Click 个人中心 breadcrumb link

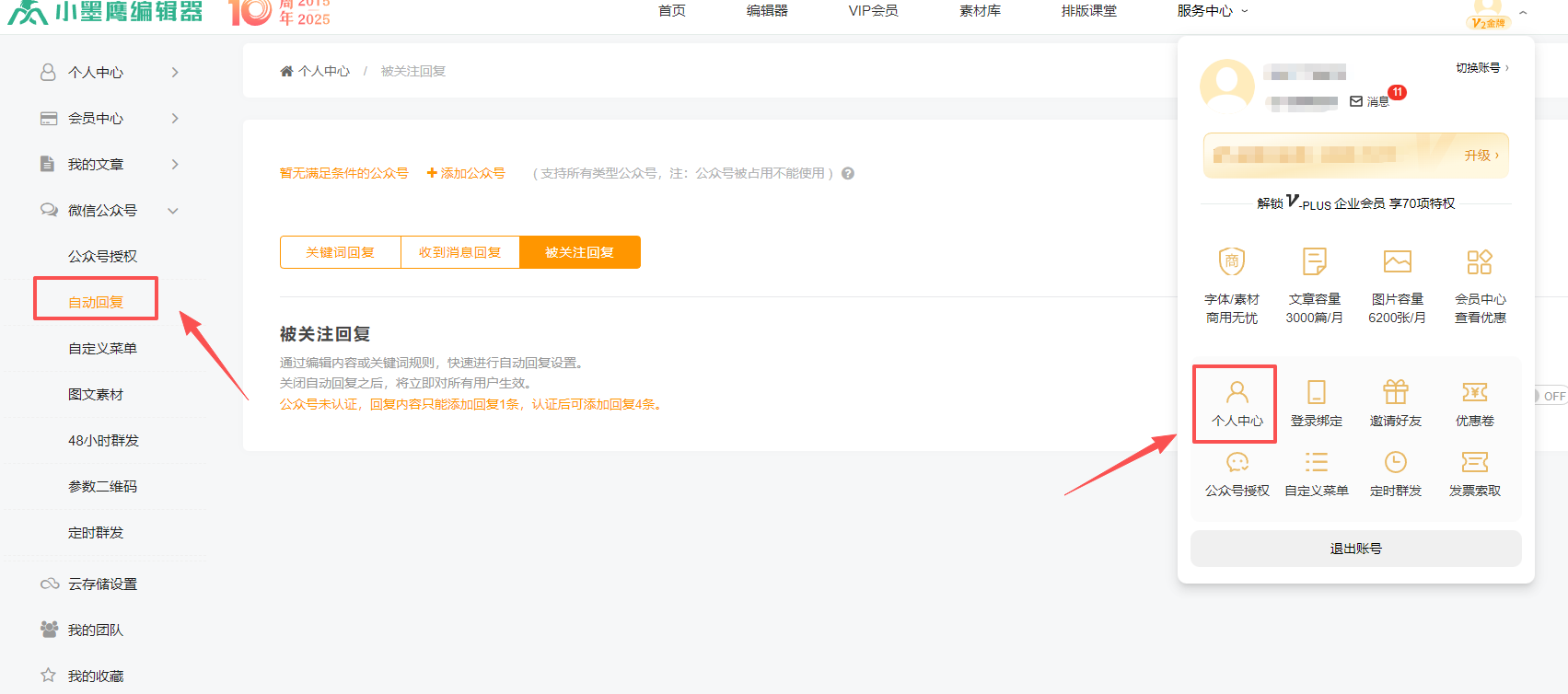pos(324,71)
